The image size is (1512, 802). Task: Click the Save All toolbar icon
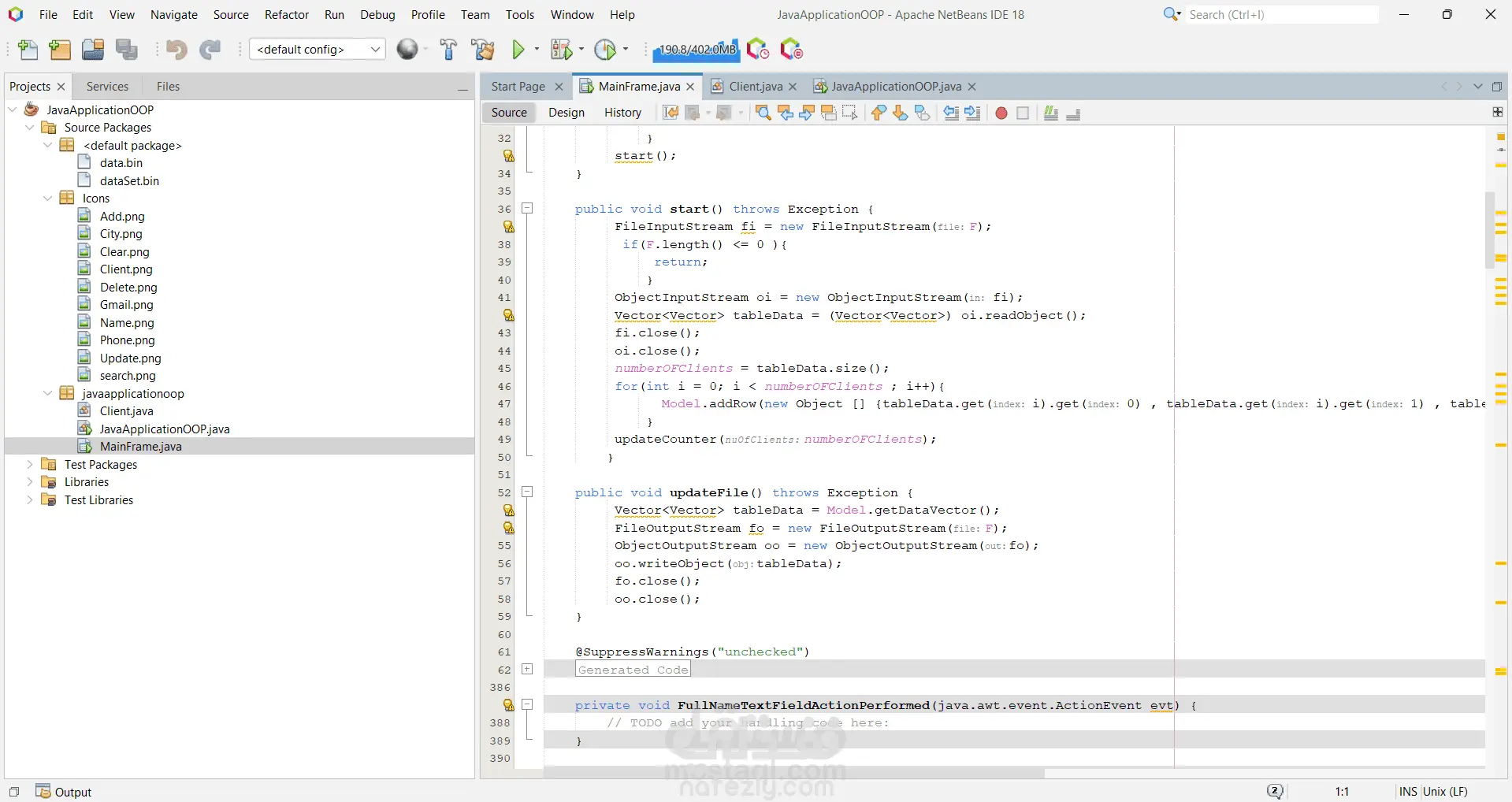coord(126,50)
